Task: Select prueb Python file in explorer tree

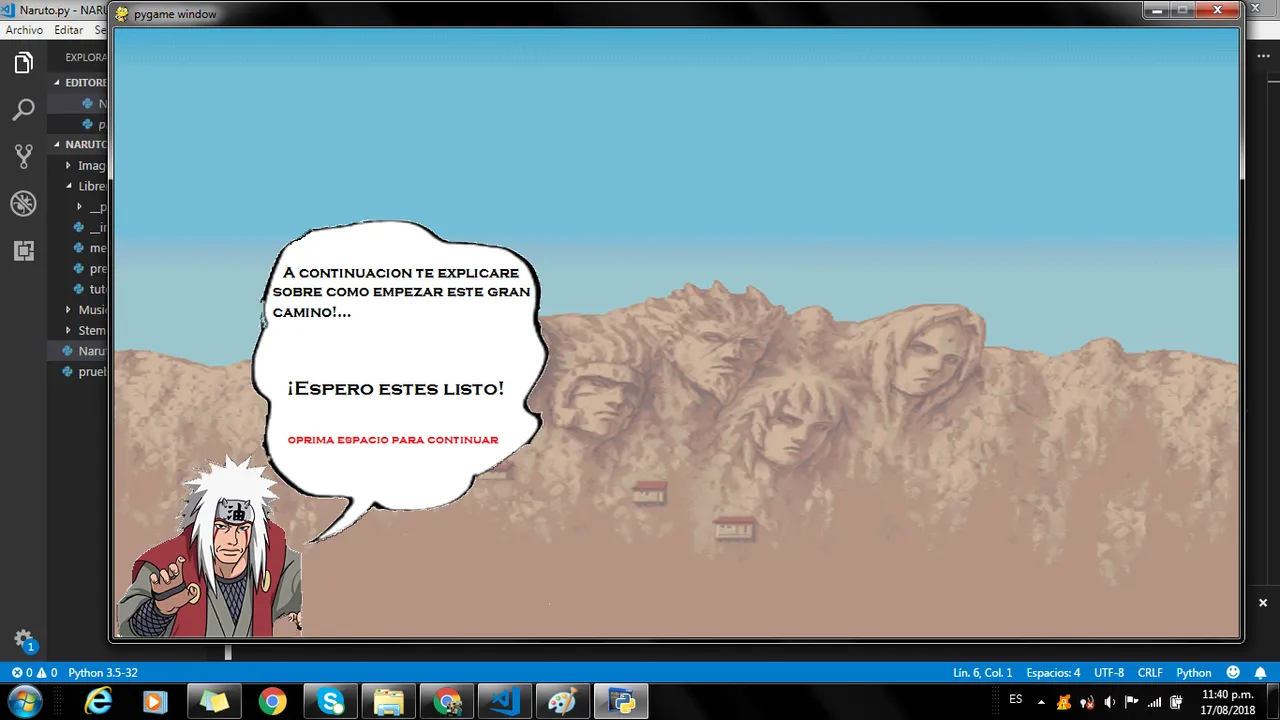Action: coord(78,372)
